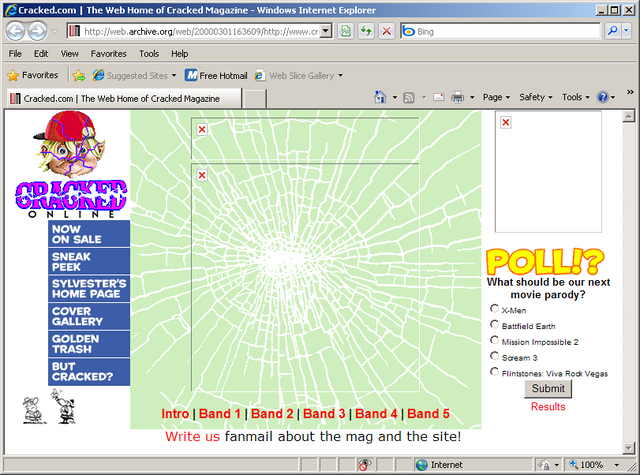Select the X-Men poll option

coord(494,309)
